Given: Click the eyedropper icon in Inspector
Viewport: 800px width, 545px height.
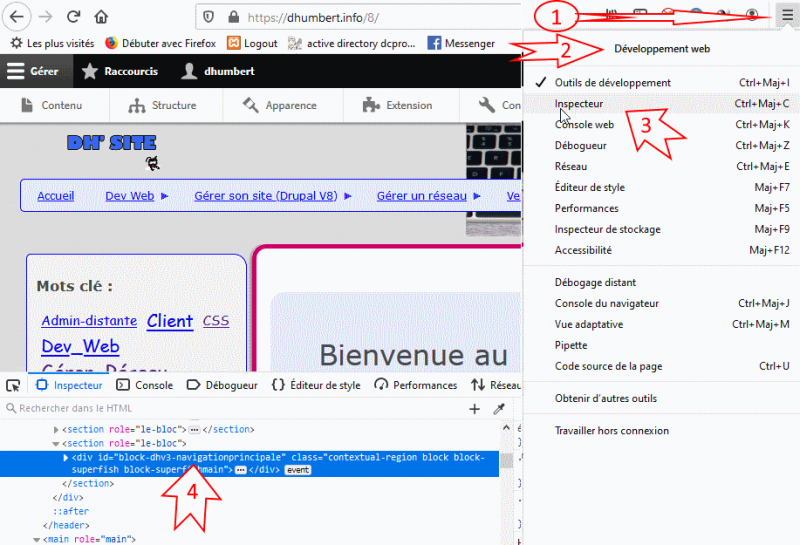Looking at the screenshot, I should coord(499,408).
